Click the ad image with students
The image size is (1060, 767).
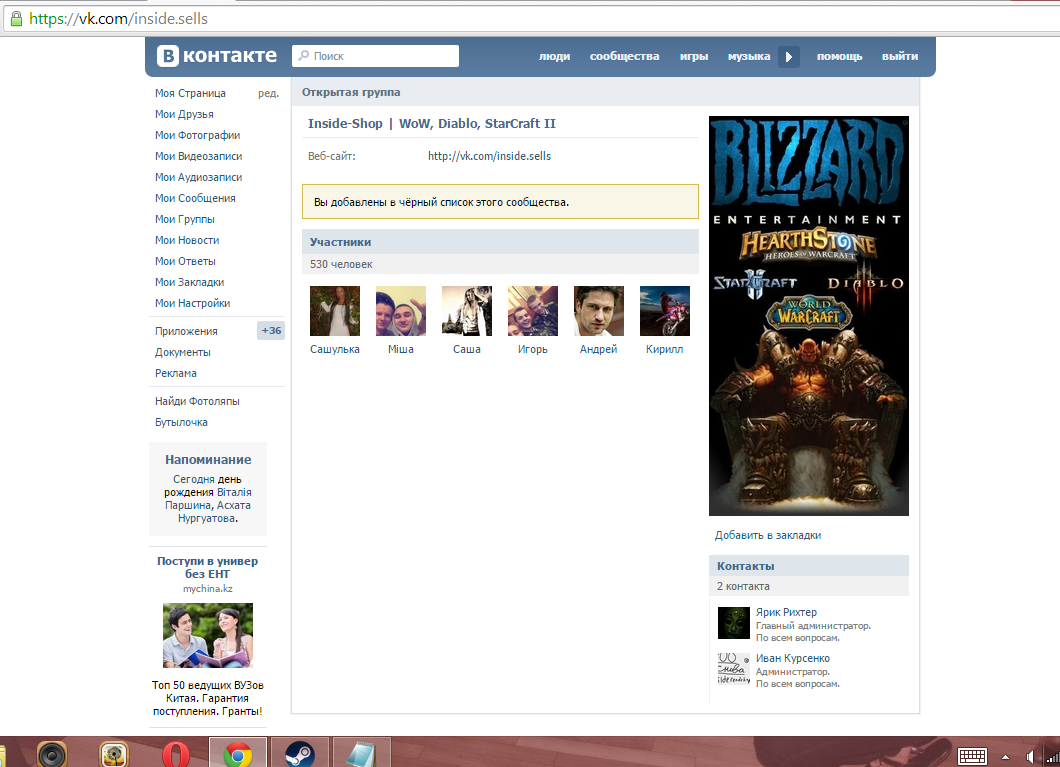208,635
